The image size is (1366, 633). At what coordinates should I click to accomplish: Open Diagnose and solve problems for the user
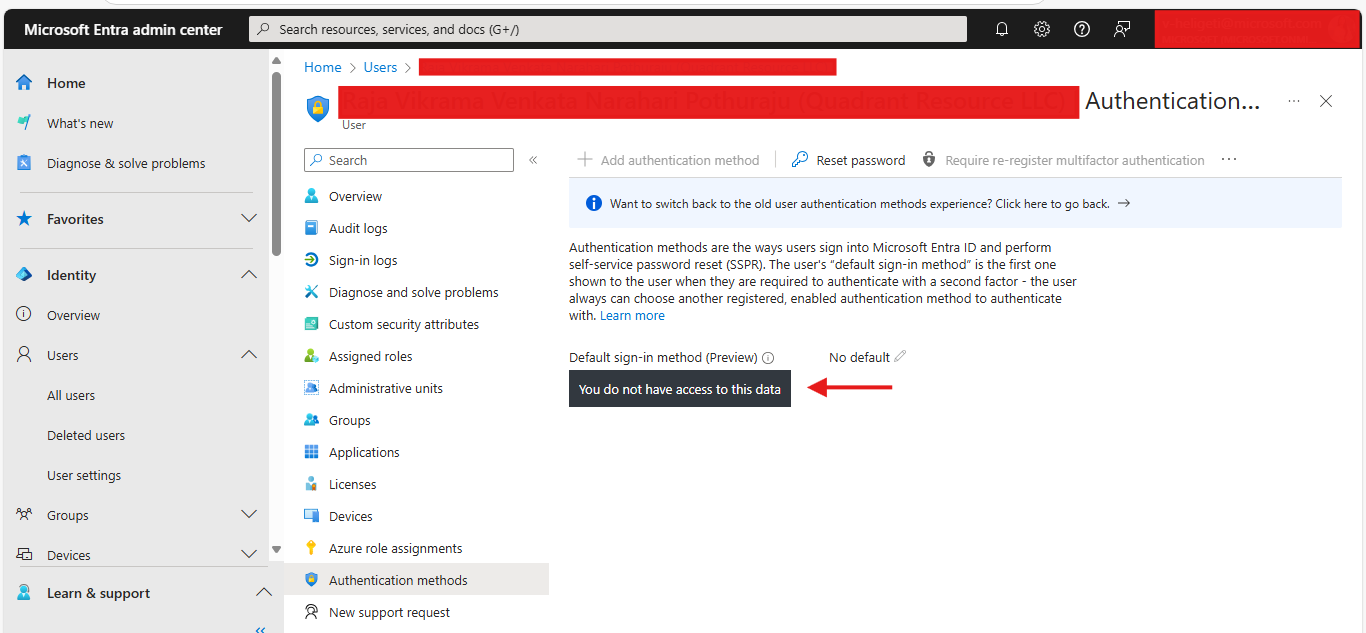coord(413,291)
